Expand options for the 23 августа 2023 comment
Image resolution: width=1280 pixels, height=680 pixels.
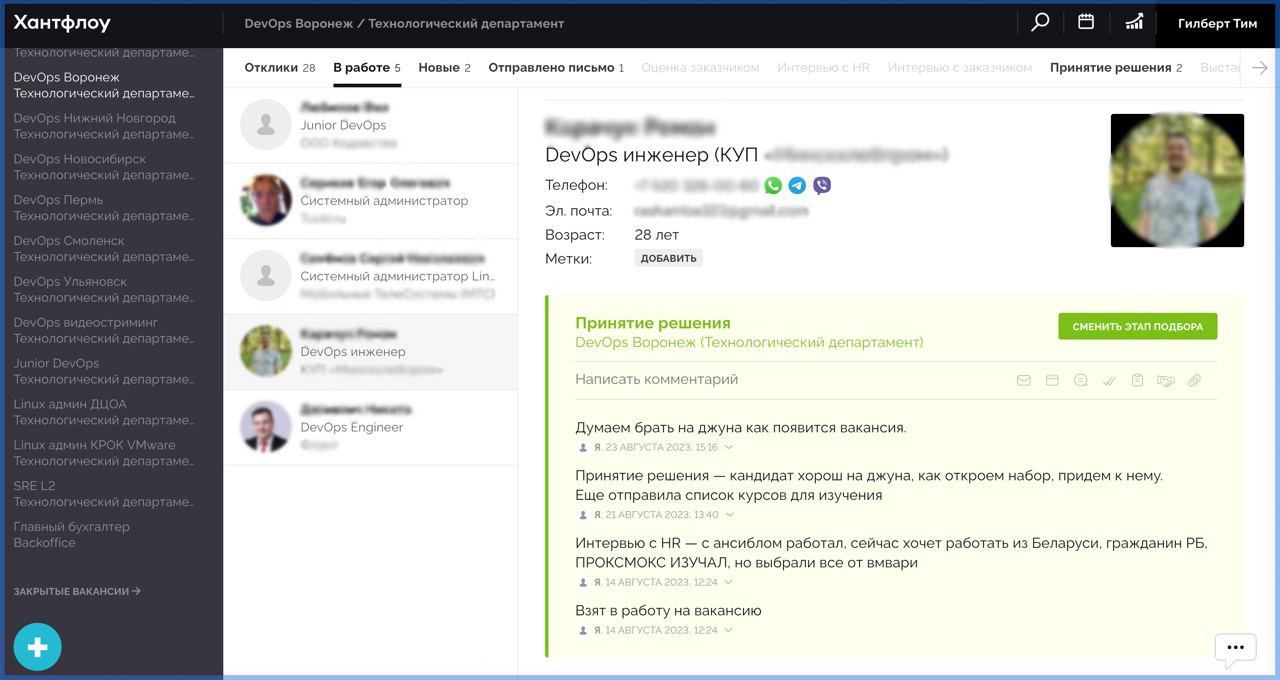point(729,448)
